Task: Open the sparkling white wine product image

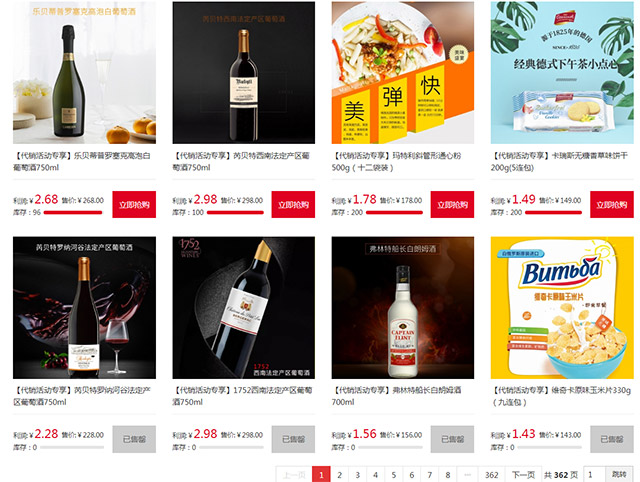Action: pos(84,72)
